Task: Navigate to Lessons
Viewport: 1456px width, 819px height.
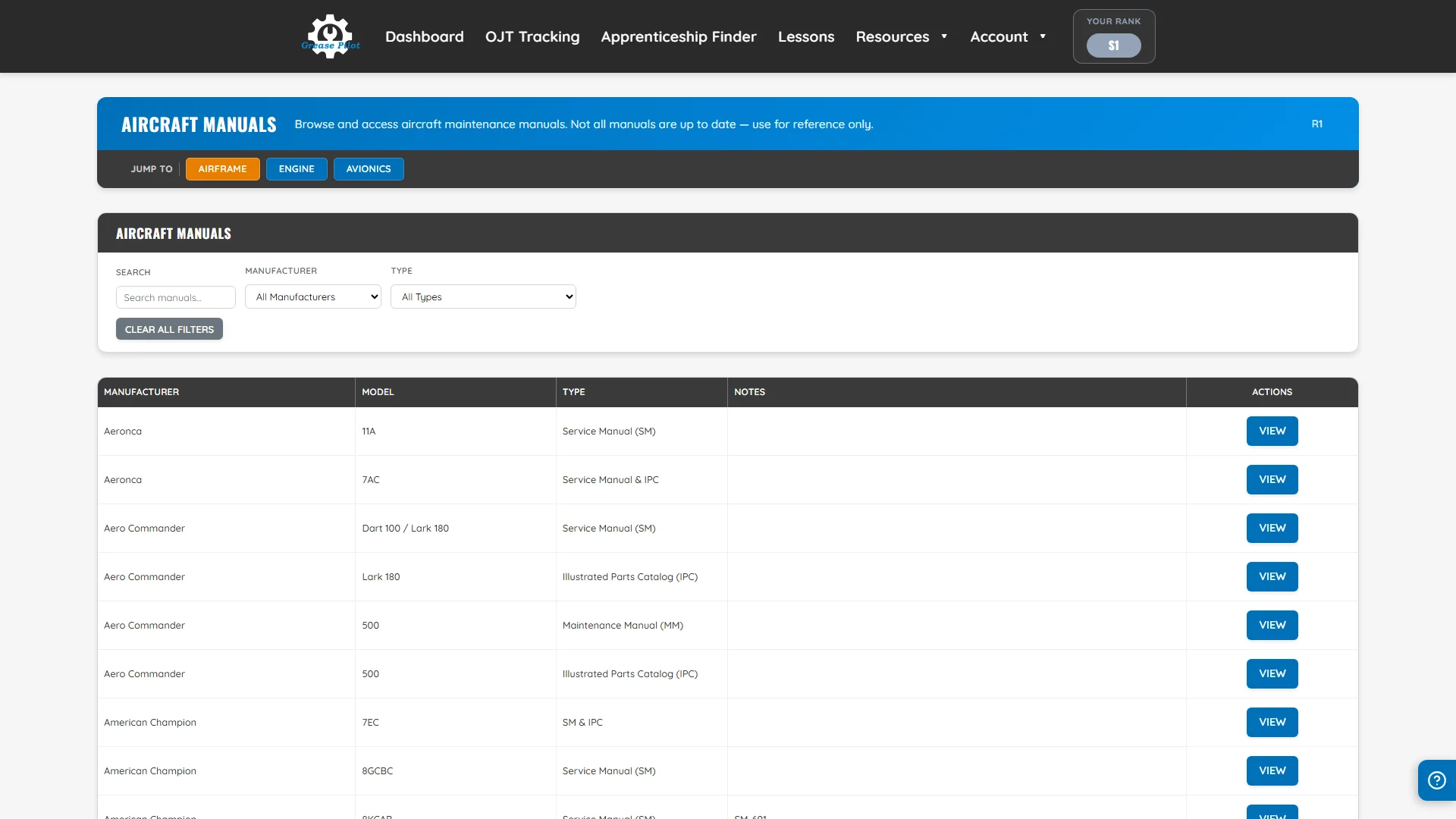Action: pyautogui.click(x=806, y=36)
